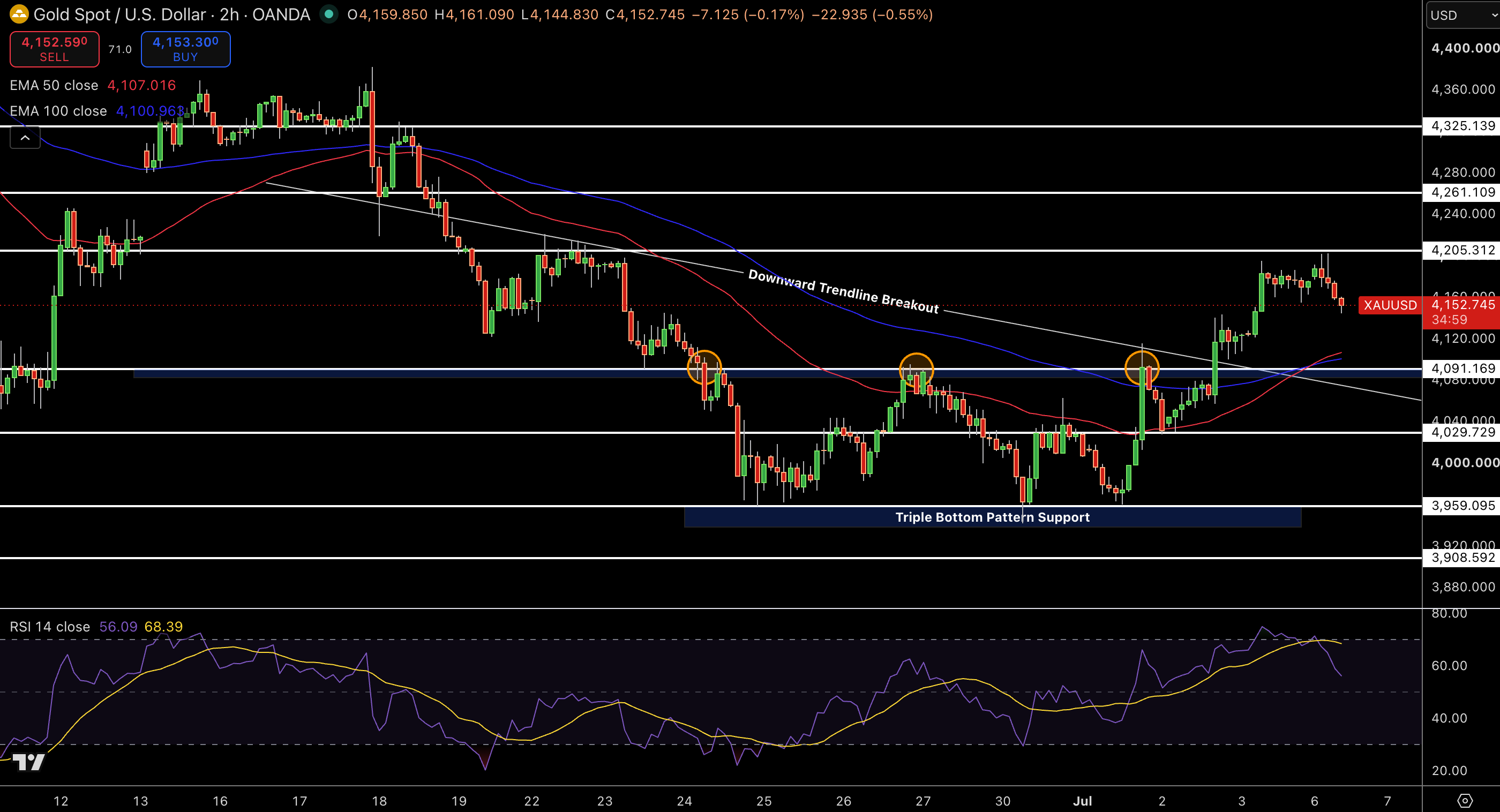Click the BUY 4,153.300 button
Viewport: 1500px width, 812px height.
click(185, 49)
